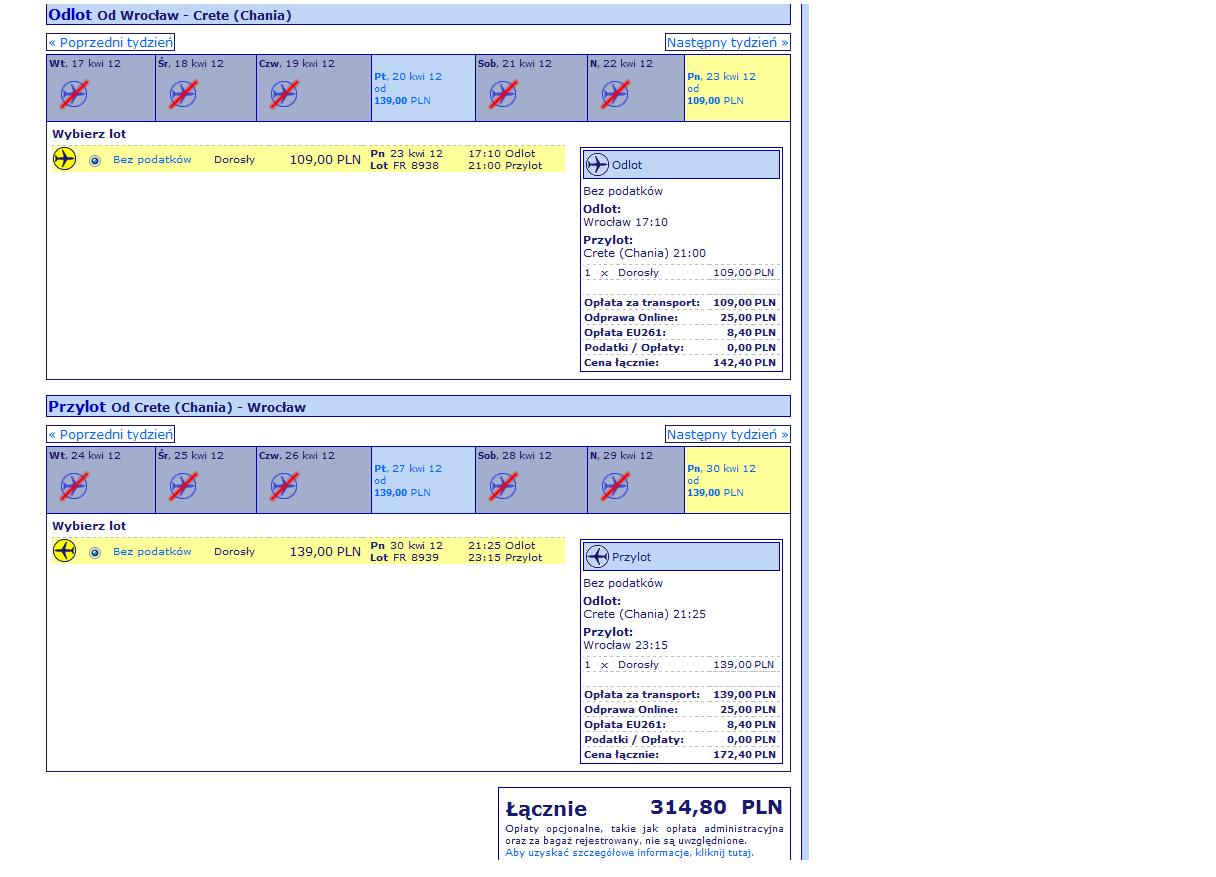Click 'Wrocław 17:10' departure text
The height and width of the screenshot is (877, 1216).
[626, 222]
